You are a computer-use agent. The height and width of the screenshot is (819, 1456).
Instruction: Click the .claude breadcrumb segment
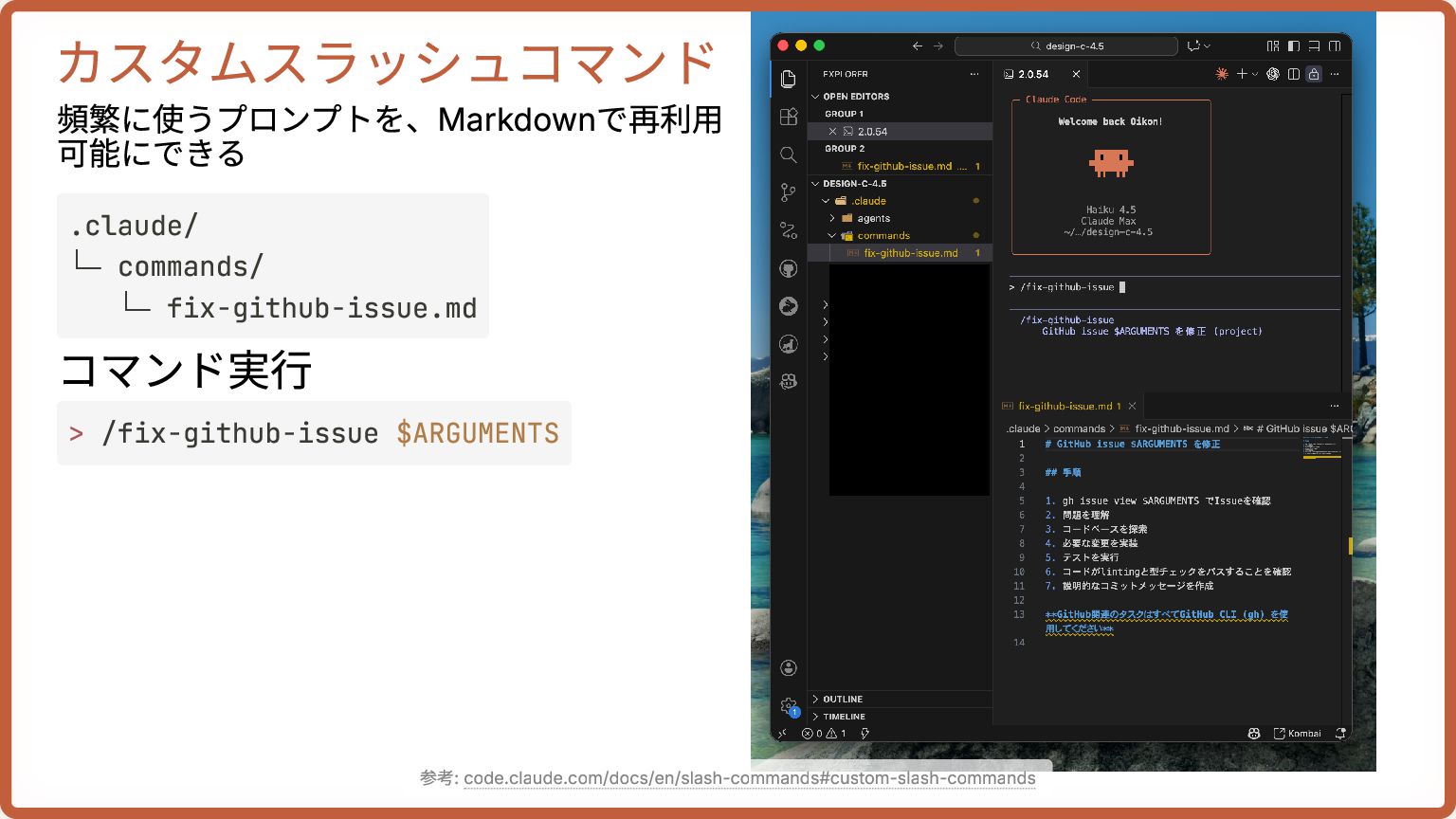pyautogui.click(x=1023, y=428)
